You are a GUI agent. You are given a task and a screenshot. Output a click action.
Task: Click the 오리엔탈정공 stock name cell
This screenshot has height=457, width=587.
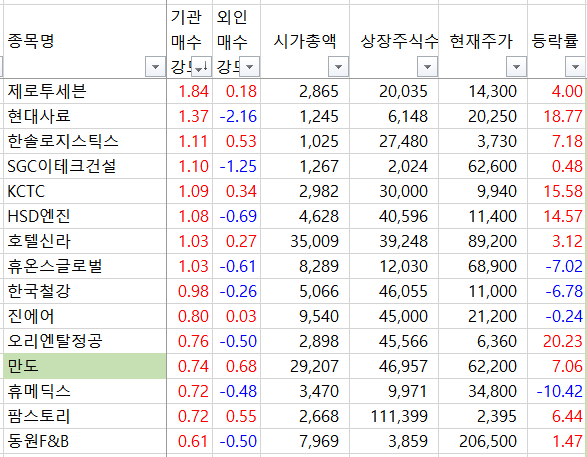point(85,341)
